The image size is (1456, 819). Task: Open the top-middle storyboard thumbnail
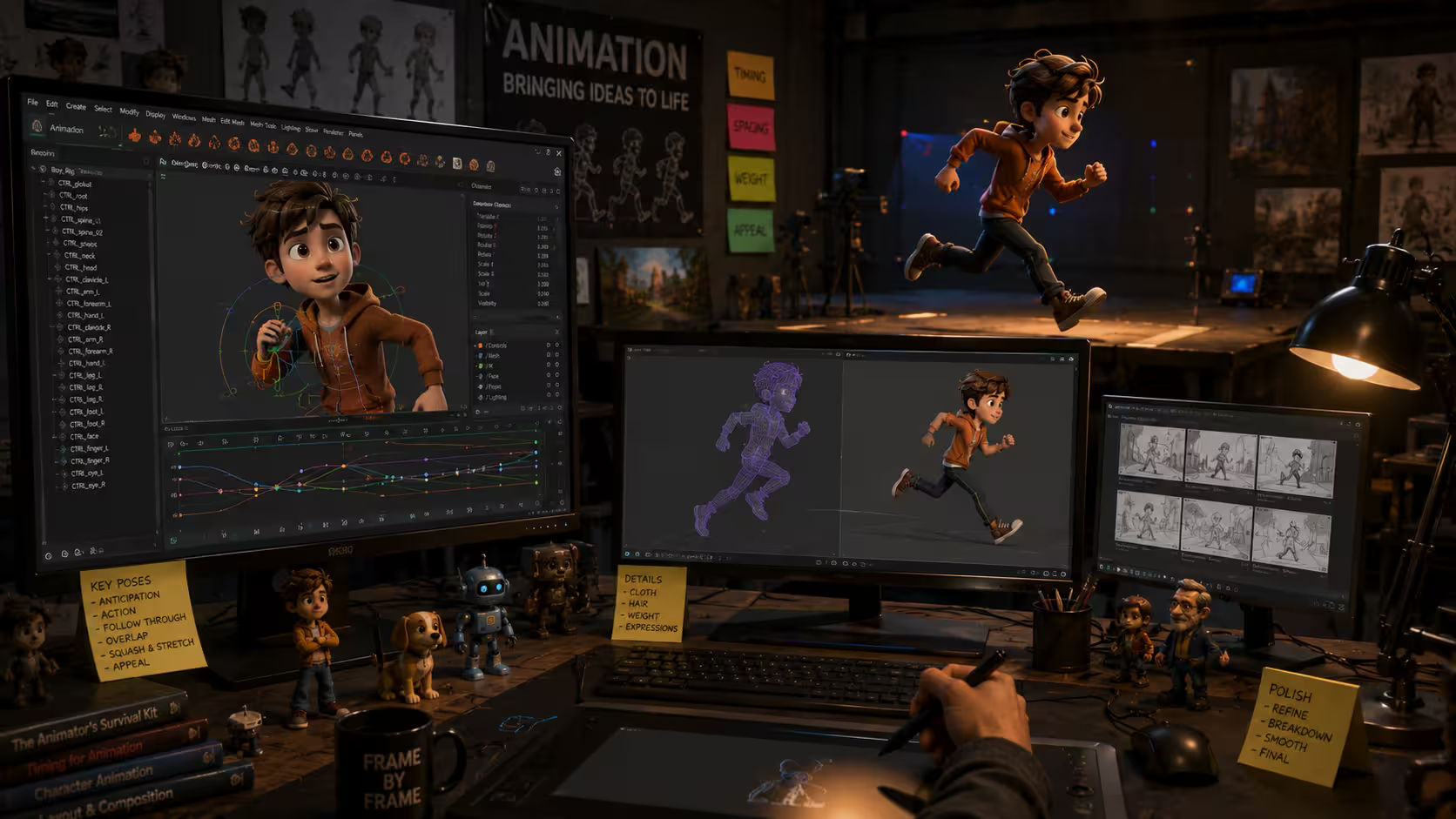(x=1221, y=458)
